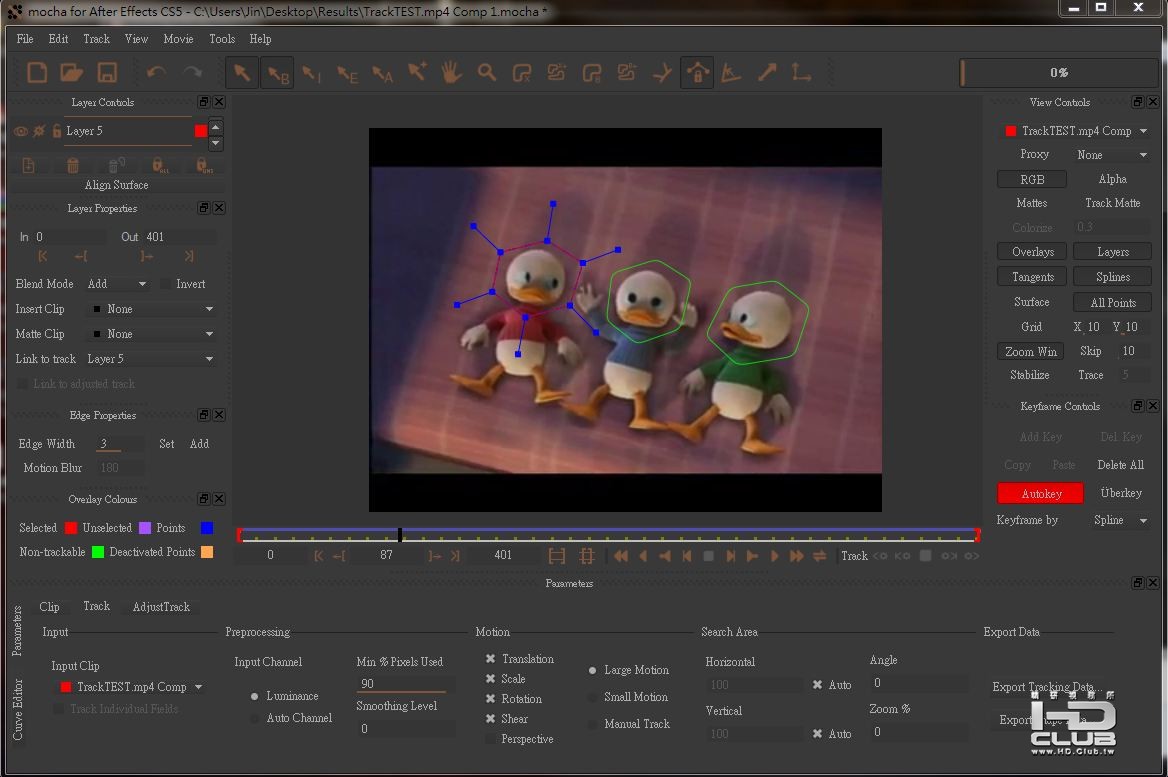Create a new project with the blank page icon

coord(36,72)
